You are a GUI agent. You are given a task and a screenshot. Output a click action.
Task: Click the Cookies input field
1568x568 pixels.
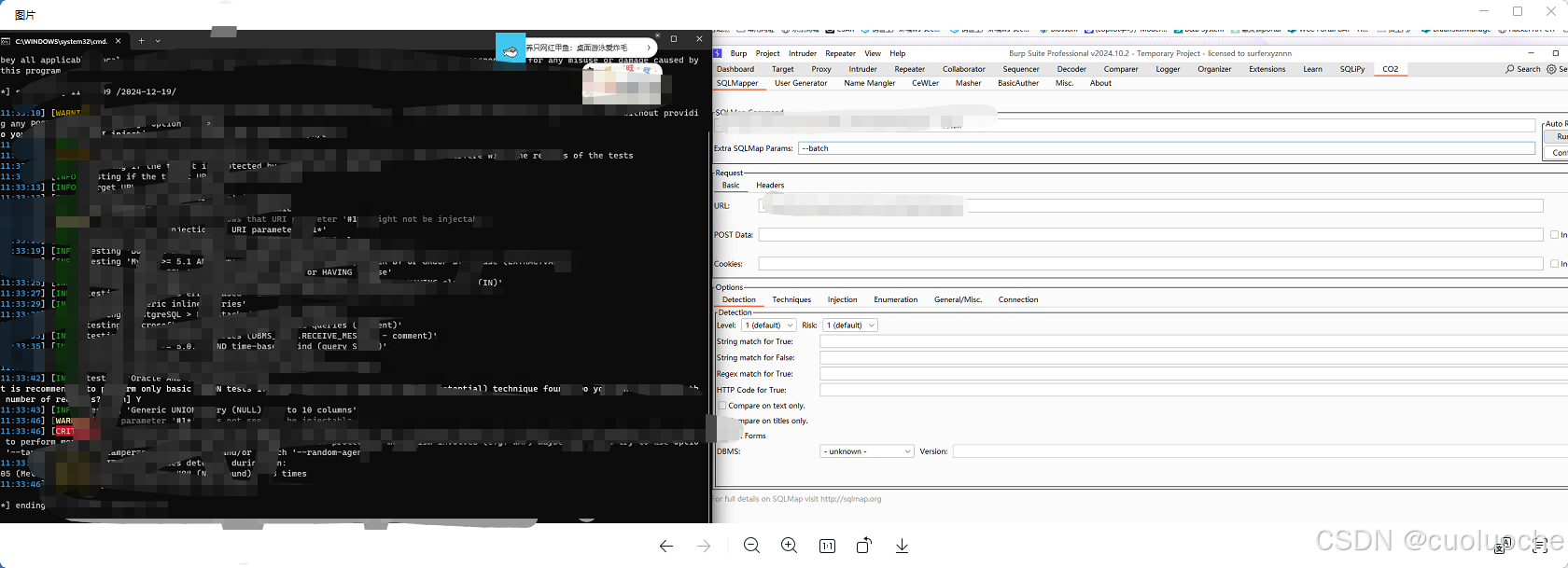coord(1151,264)
